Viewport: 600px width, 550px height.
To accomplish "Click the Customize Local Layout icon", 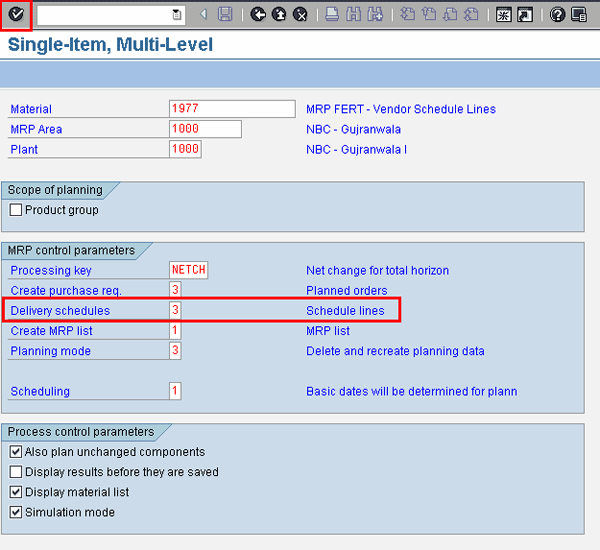I will click(x=579, y=15).
